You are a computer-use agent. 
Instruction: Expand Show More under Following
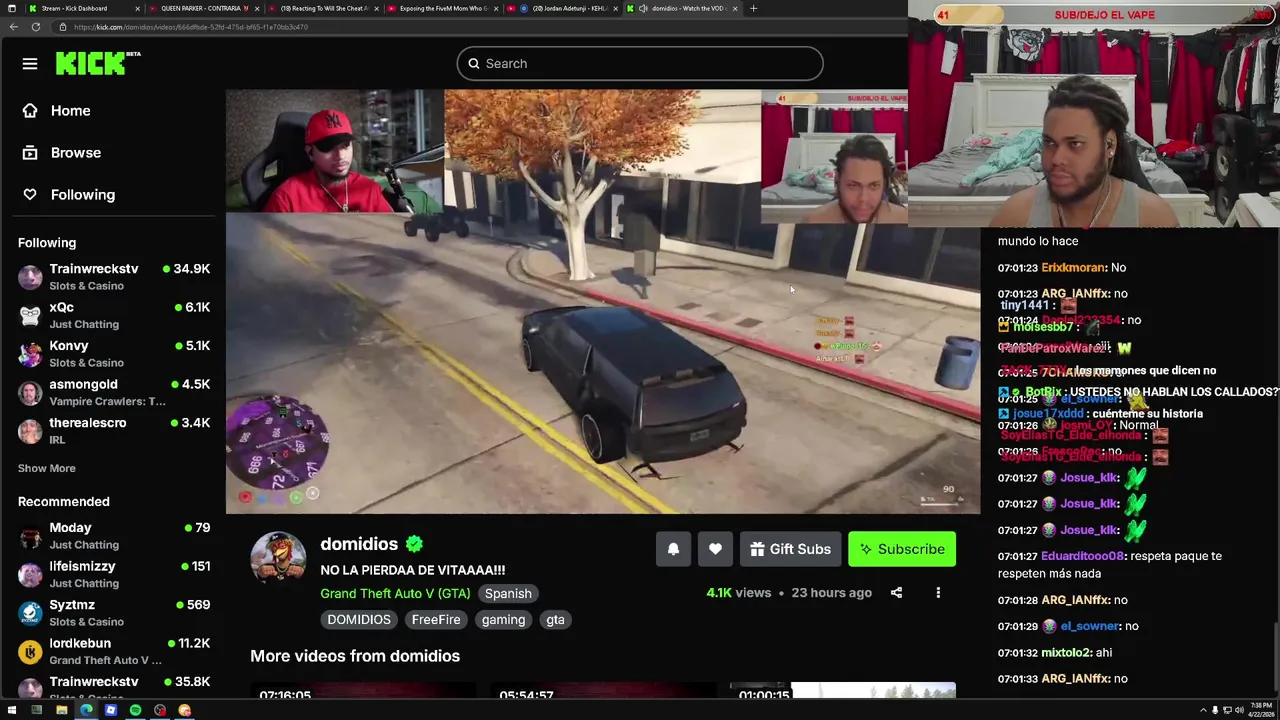pos(46,468)
